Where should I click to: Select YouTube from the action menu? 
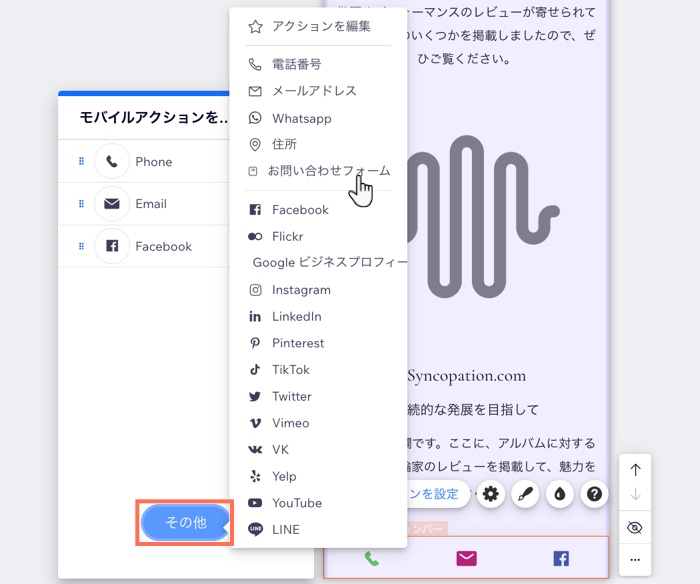(296, 503)
